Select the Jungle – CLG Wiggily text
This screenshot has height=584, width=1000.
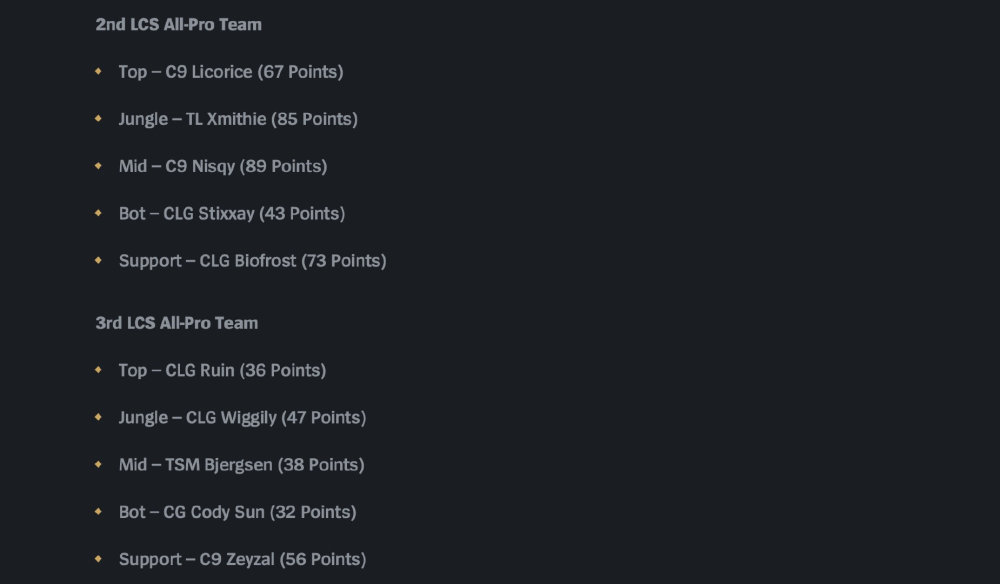(x=242, y=417)
